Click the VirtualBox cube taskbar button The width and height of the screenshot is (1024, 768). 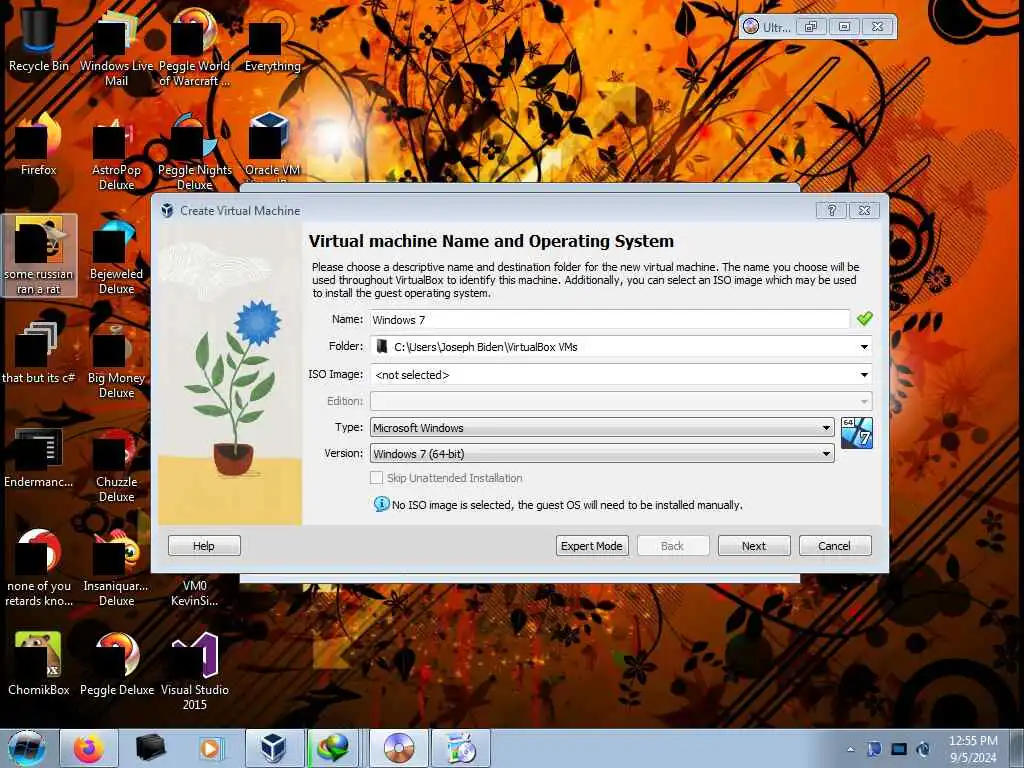[x=274, y=748]
